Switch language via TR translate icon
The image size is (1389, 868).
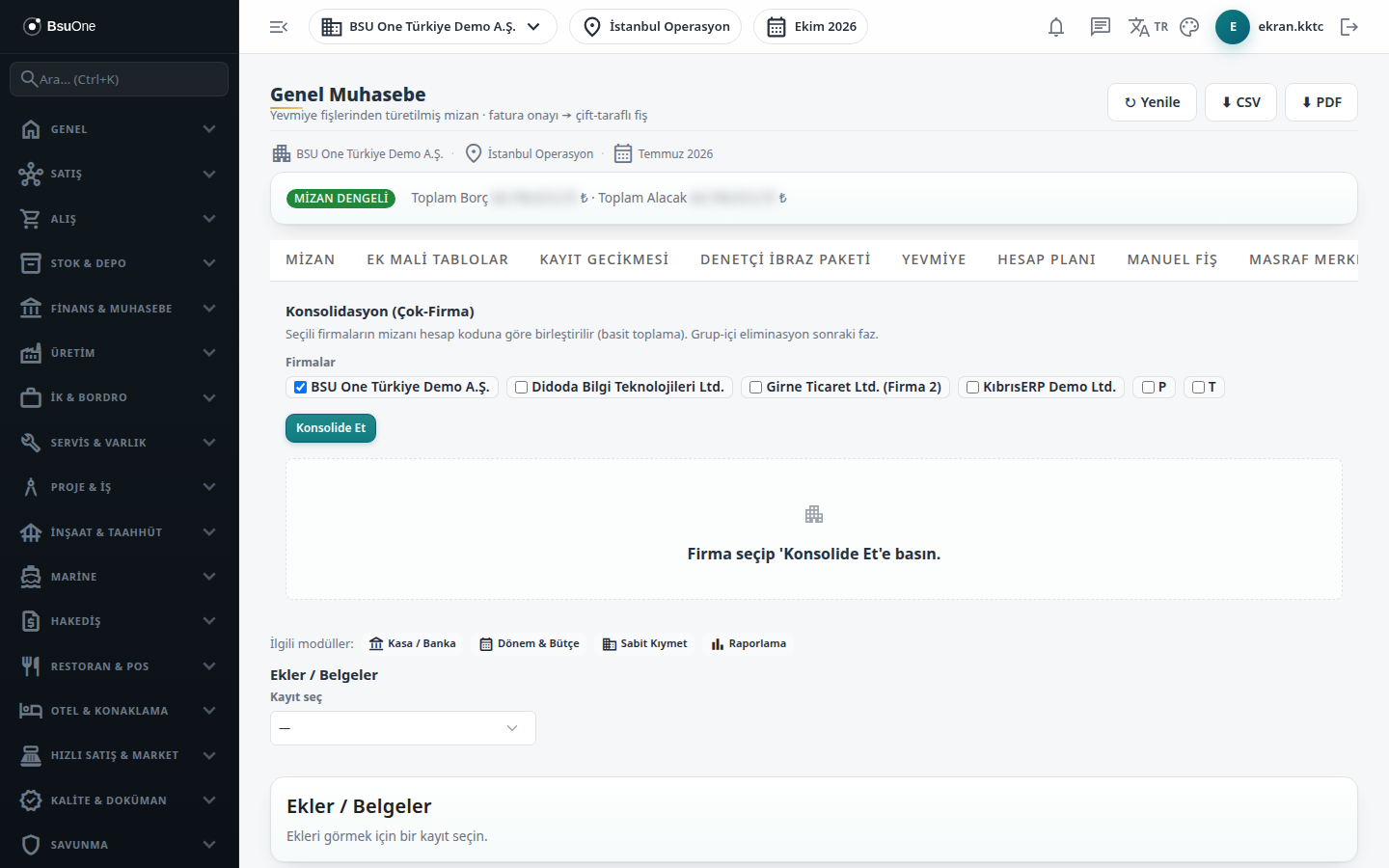(1148, 27)
